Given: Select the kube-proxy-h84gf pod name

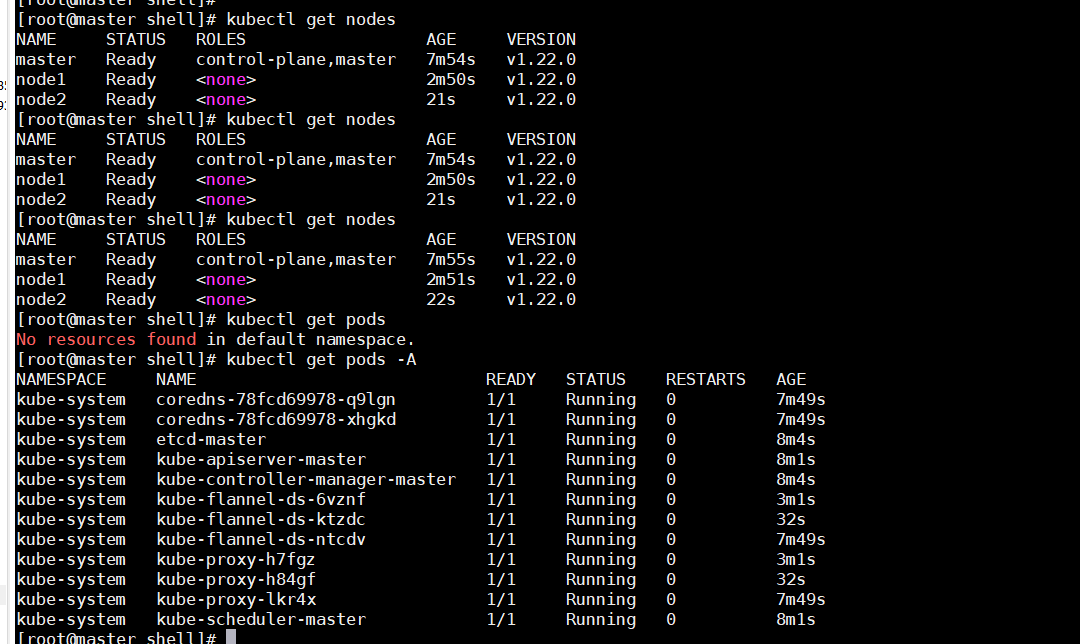Looking at the screenshot, I should (x=236, y=580).
